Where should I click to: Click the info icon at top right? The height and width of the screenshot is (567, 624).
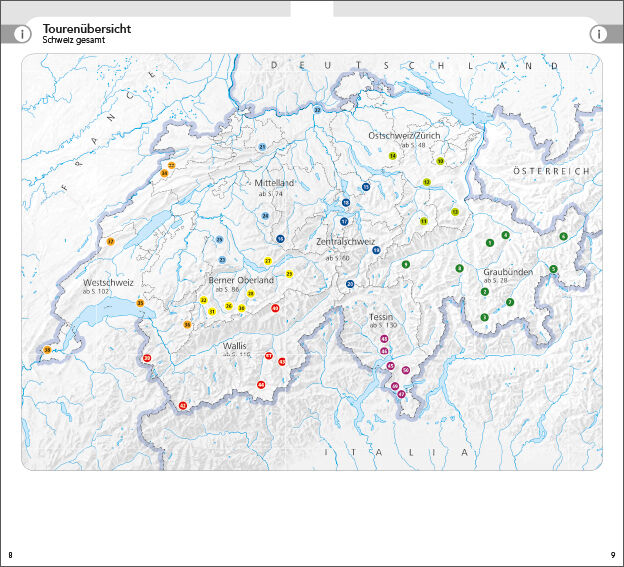click(599, 33)
